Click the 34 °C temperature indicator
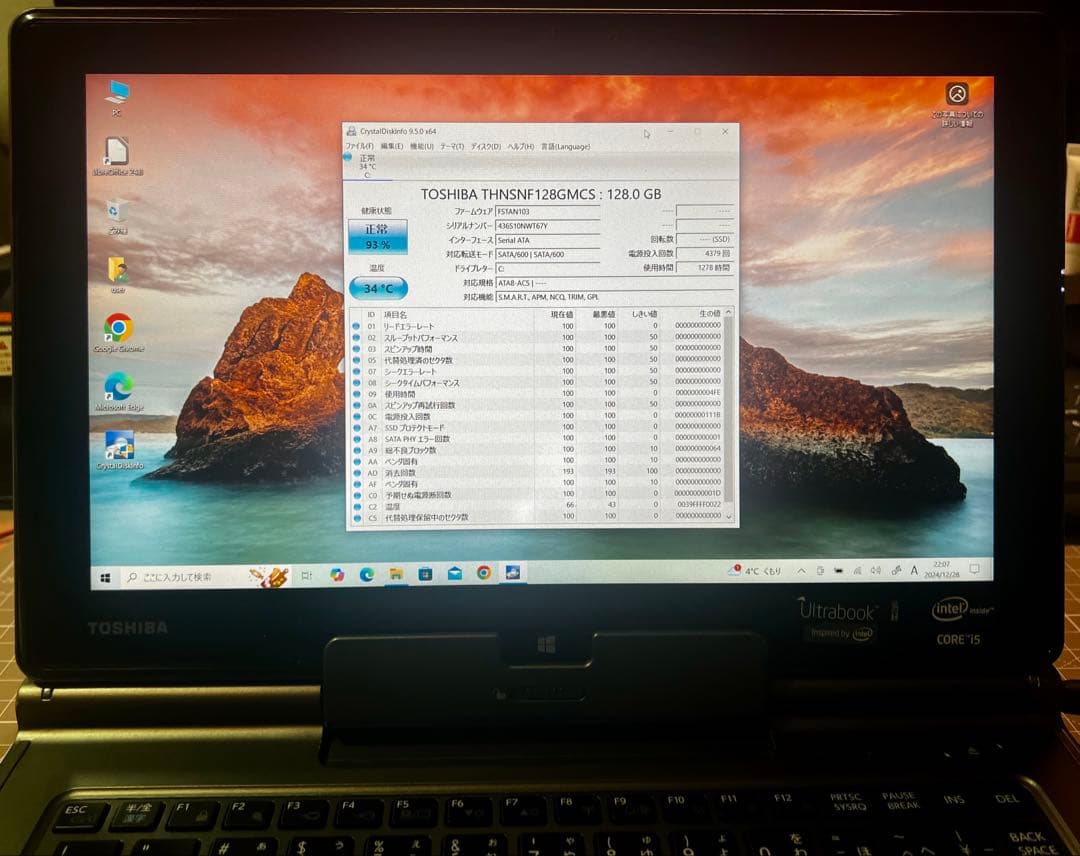The width and height of the screenshot is (1080, 856). click(x=380, y=288)
